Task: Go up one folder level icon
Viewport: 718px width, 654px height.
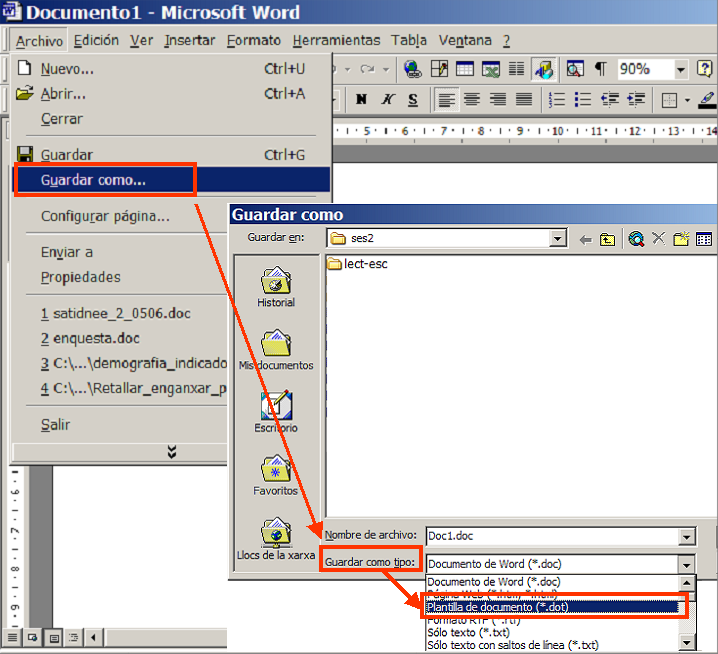Action: coord(607,239)
